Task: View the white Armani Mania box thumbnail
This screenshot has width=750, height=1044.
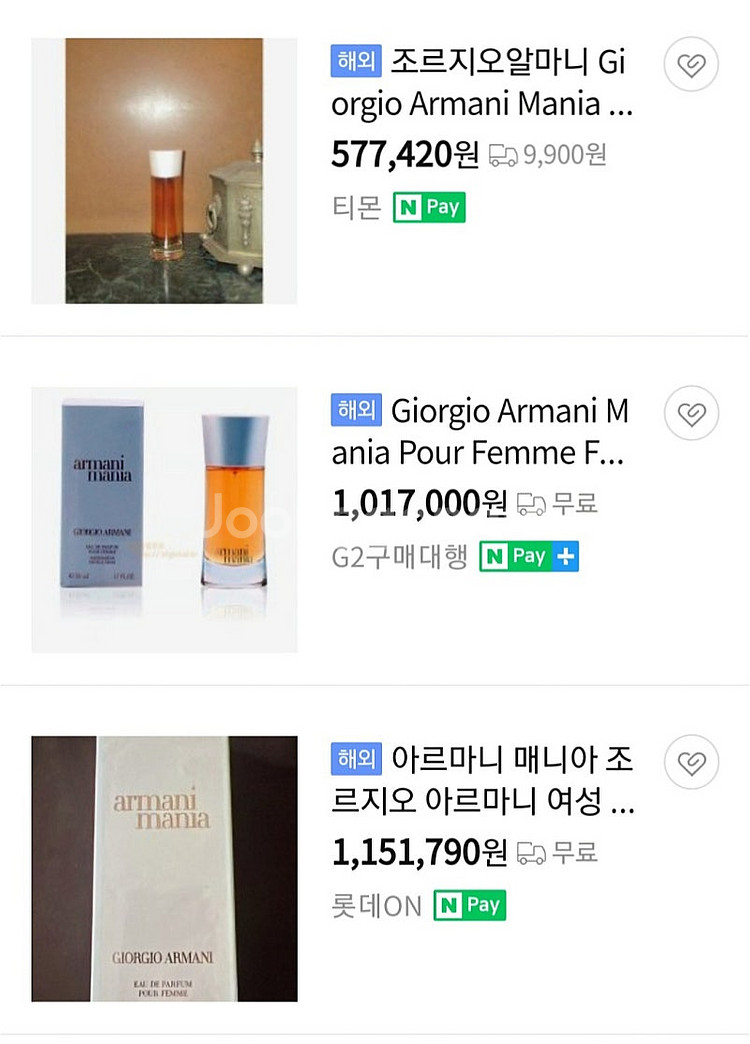Action: pos(164,868)
